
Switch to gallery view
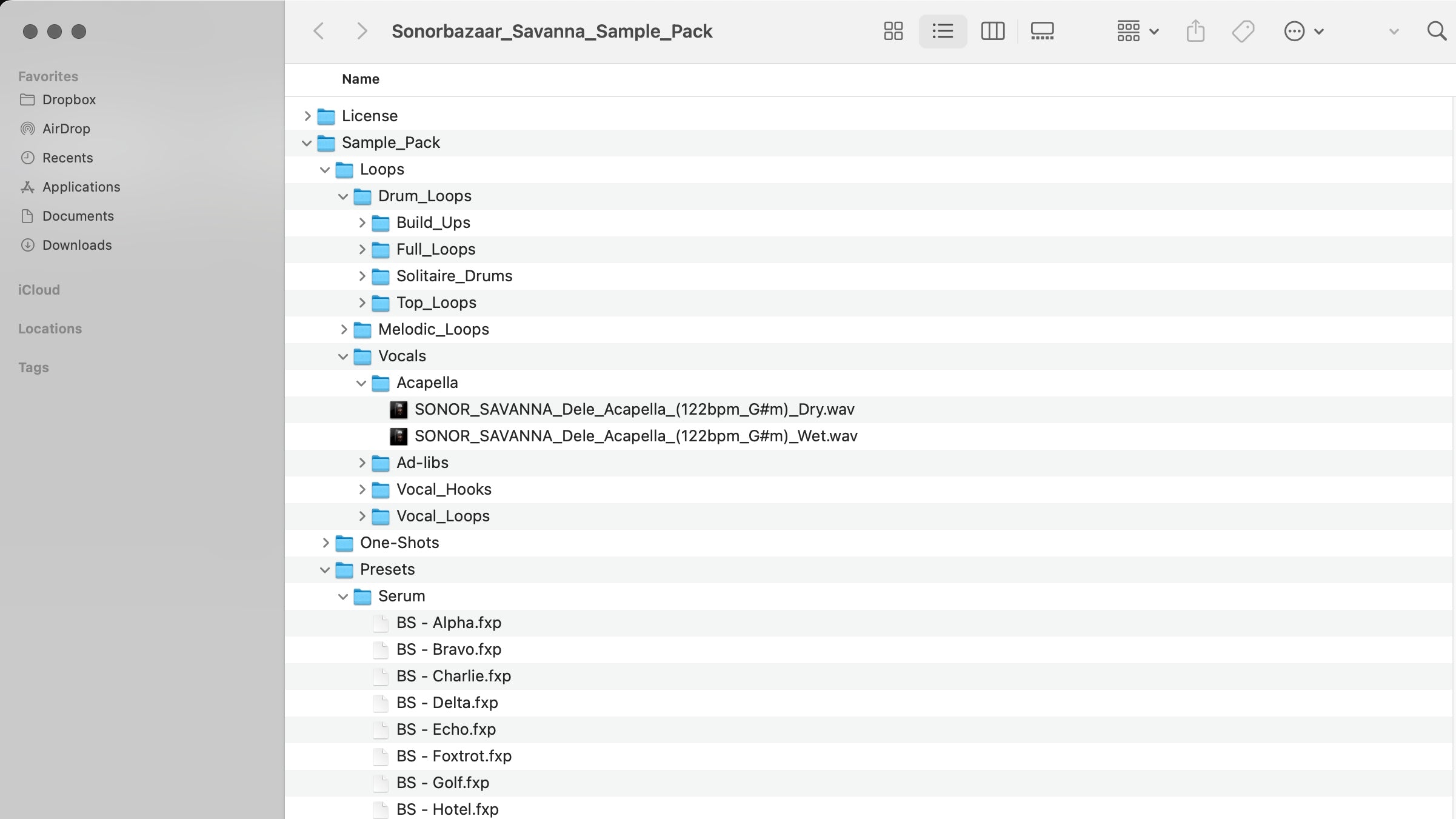1042,31
